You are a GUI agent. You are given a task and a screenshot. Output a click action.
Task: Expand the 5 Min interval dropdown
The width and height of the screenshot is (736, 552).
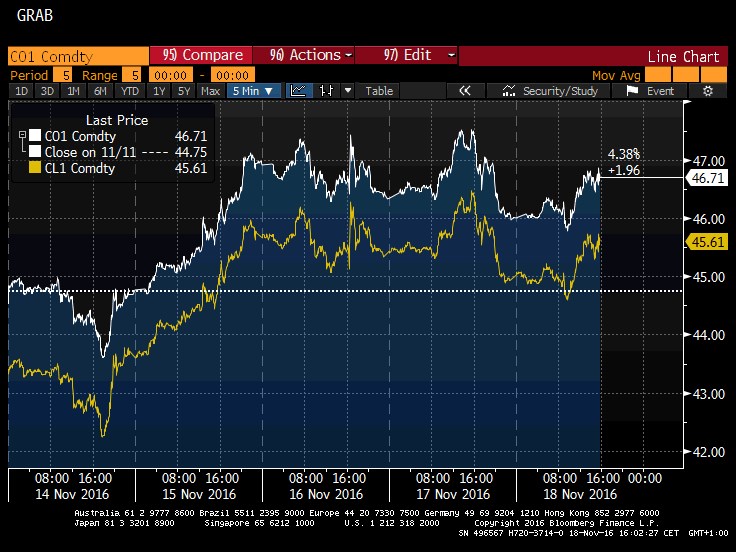254,91
